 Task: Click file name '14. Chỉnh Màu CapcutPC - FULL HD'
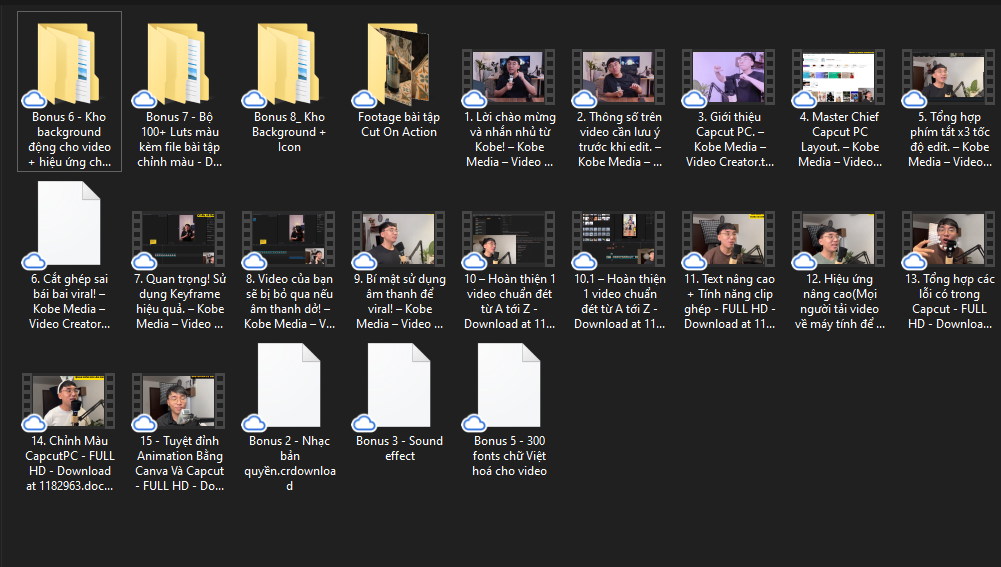coord(70,463)
